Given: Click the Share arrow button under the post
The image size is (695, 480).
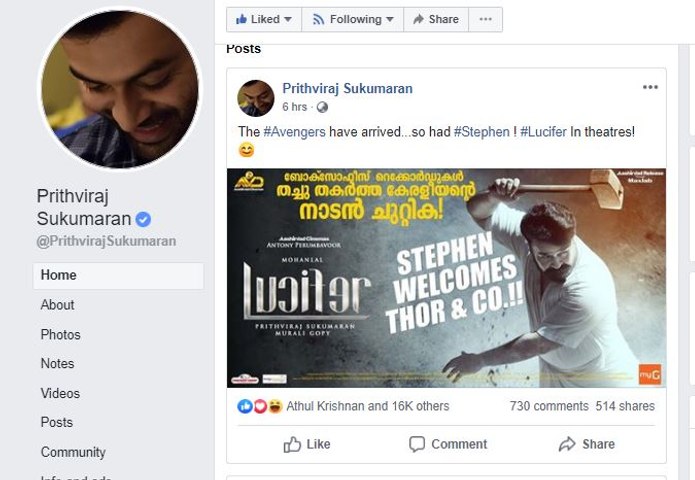Looking at the screenshot, I should point(586,444).
